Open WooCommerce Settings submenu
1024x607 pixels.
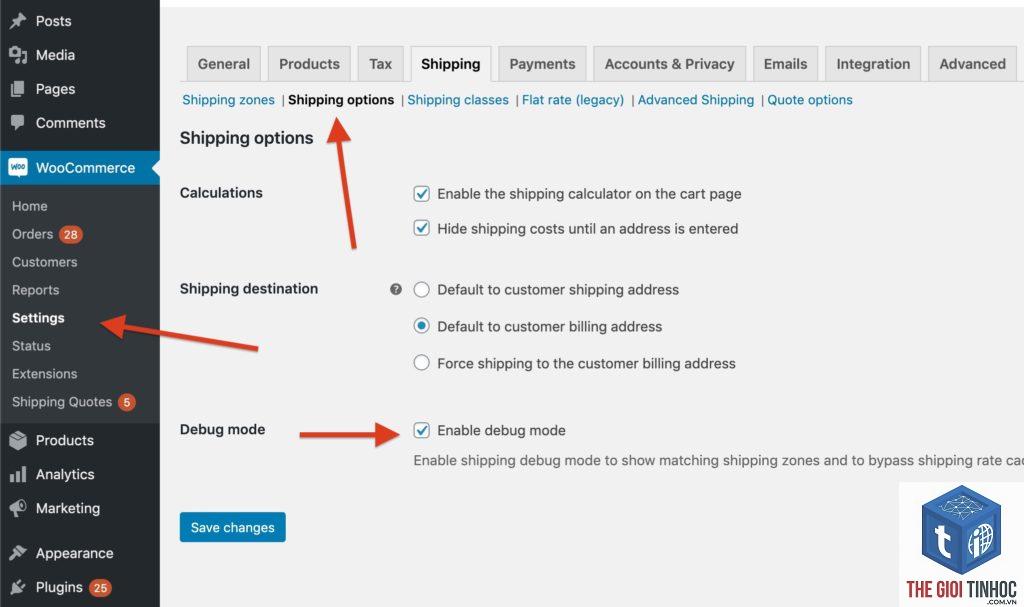(38, 318)
